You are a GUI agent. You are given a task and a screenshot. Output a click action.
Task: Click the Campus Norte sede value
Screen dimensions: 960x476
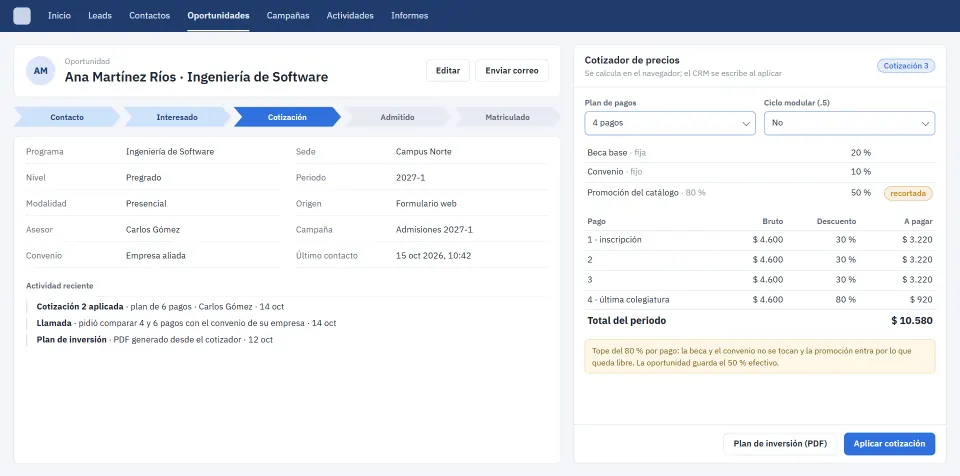(424, 151)
